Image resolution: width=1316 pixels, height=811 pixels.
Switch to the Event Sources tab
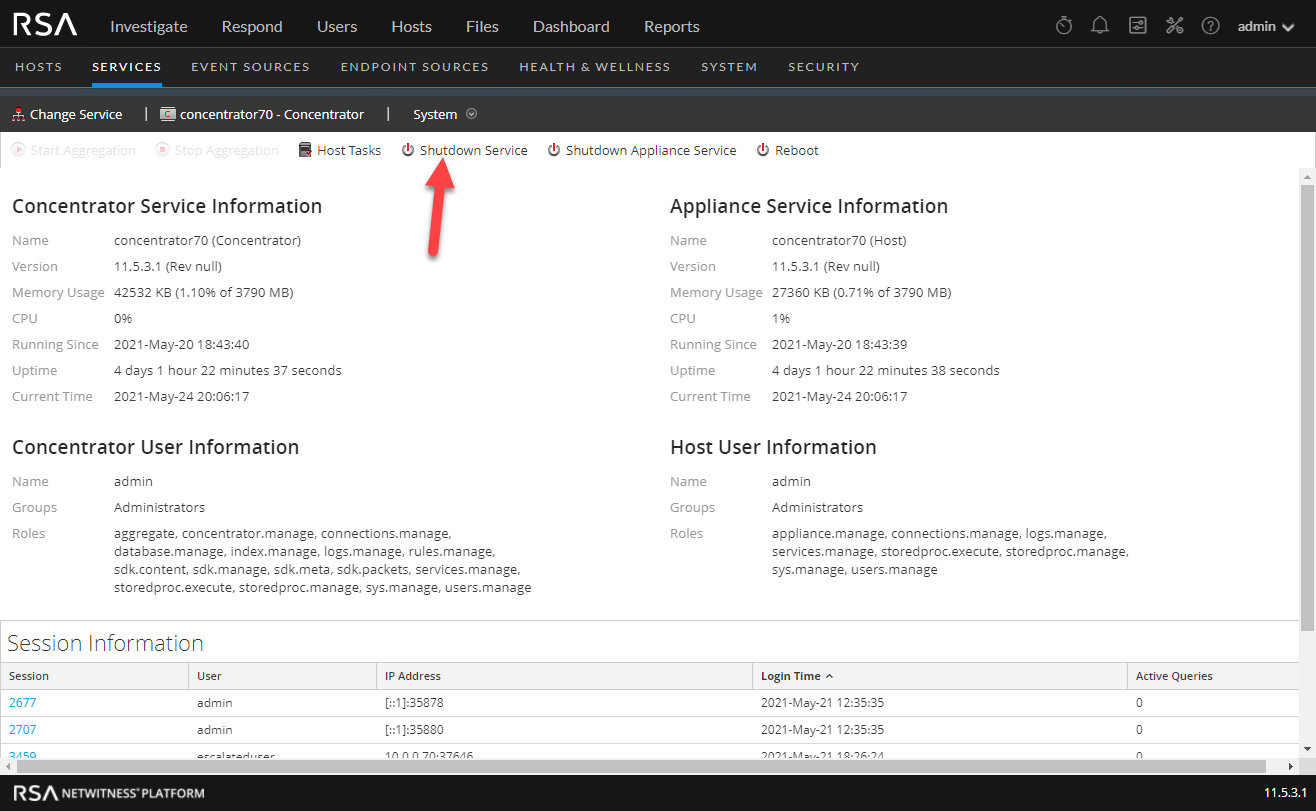pyautogui.click(x=250, y=67)
